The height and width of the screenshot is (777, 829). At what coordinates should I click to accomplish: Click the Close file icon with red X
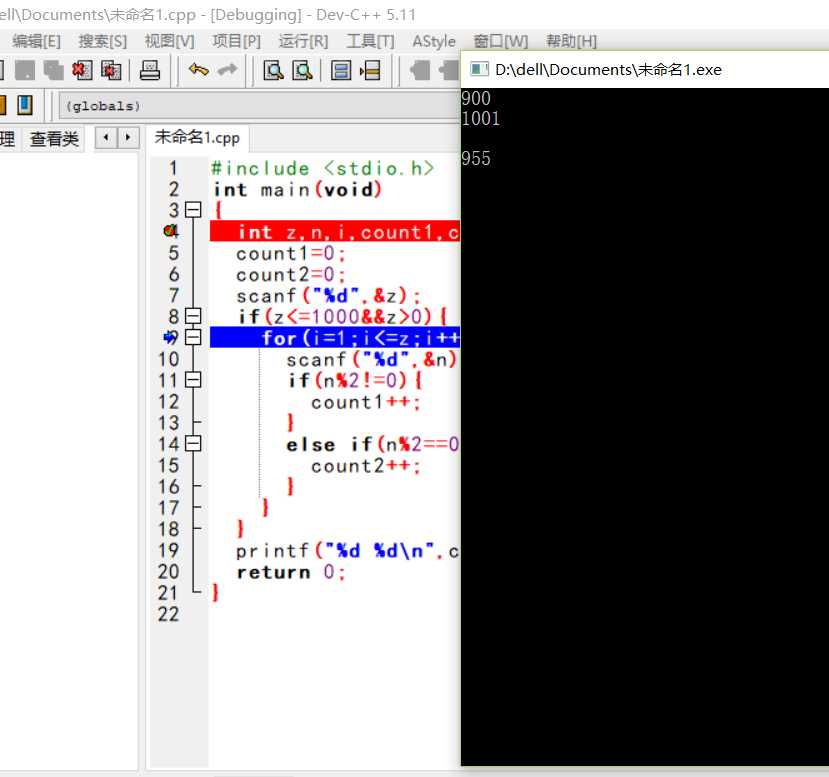pos(82,70)
